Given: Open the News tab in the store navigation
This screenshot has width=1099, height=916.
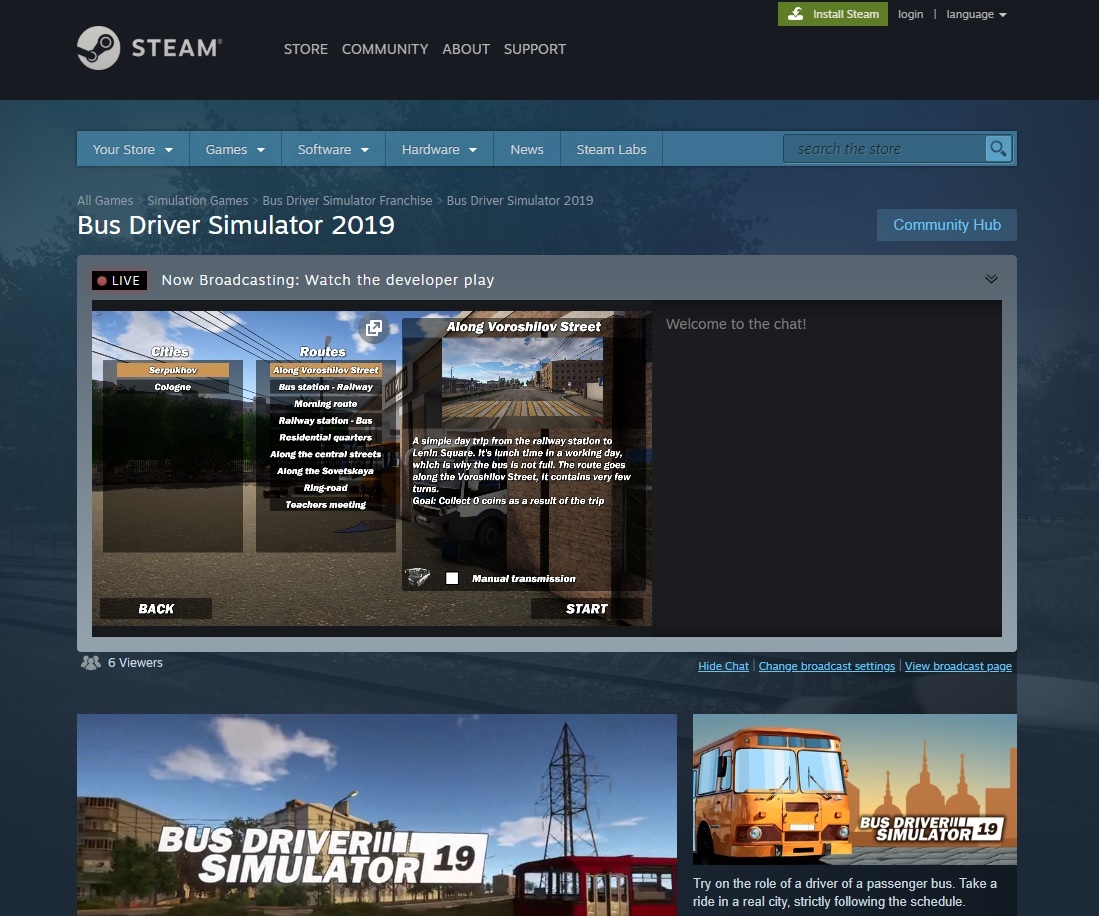Looking at the screenshot, I should [526, 149].
